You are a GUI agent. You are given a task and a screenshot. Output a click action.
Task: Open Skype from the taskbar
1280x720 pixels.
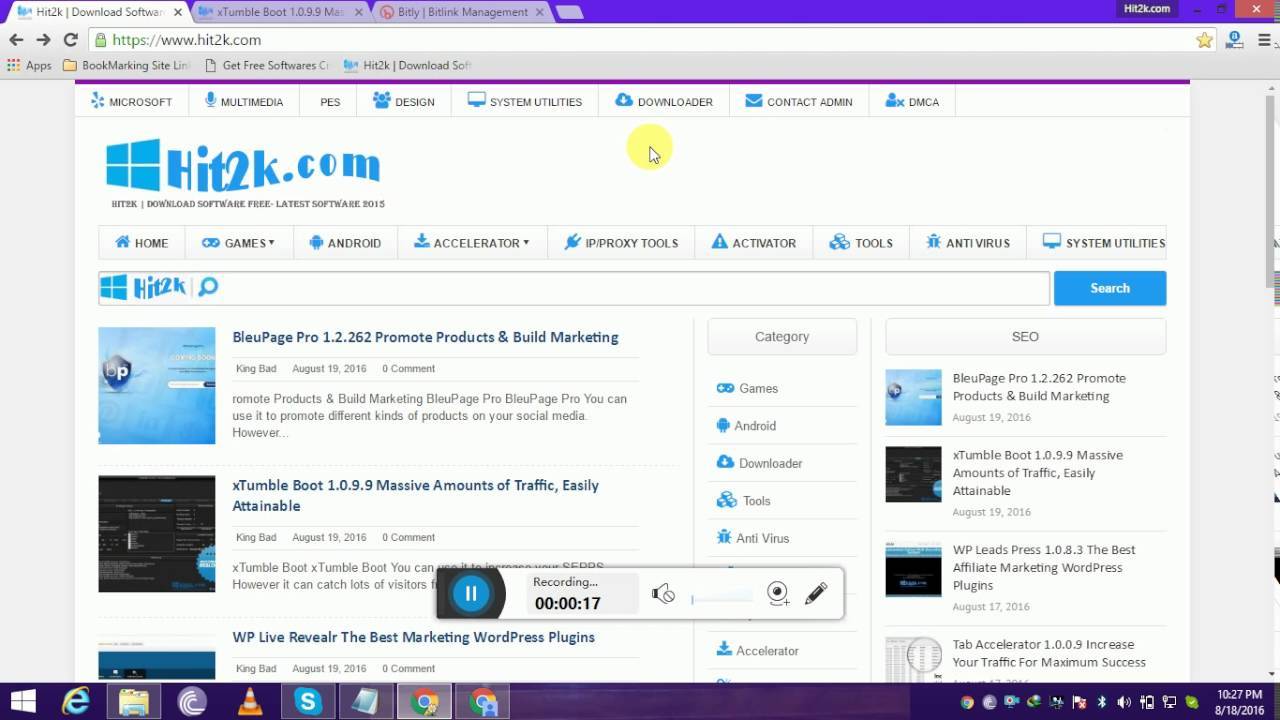click(x=308, y=702)
